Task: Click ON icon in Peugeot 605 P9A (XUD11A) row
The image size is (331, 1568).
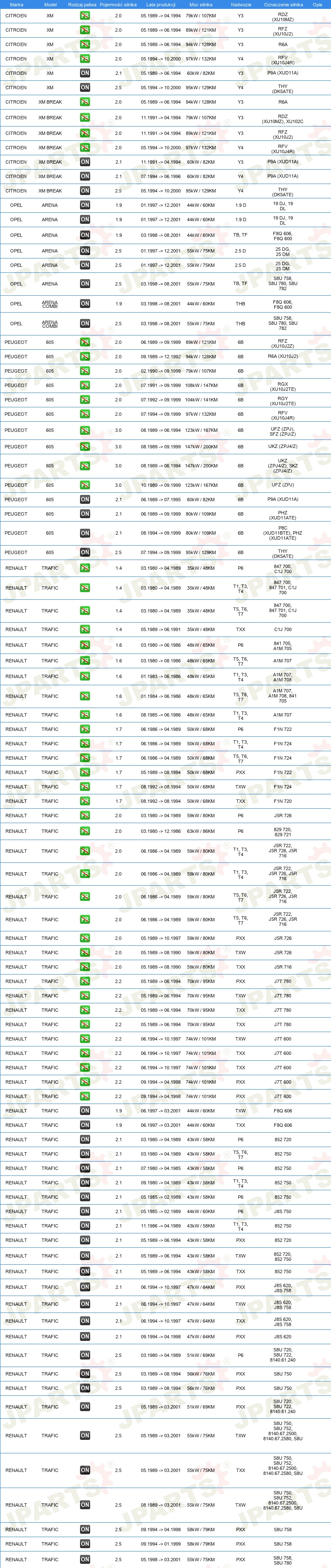Action: click(x=85, y=499)
